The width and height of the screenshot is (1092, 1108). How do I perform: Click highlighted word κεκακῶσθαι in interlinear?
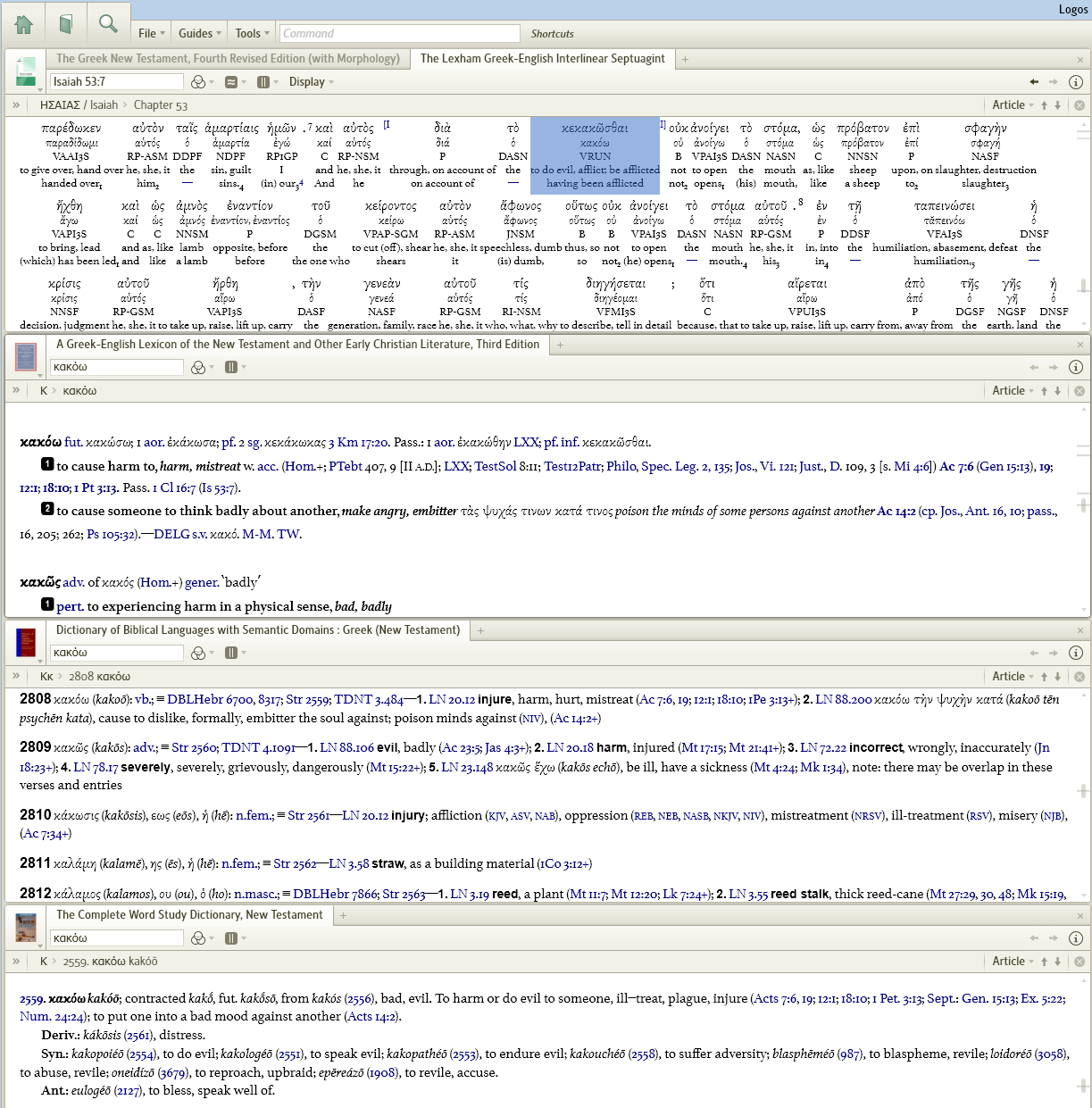coord(595,128)
